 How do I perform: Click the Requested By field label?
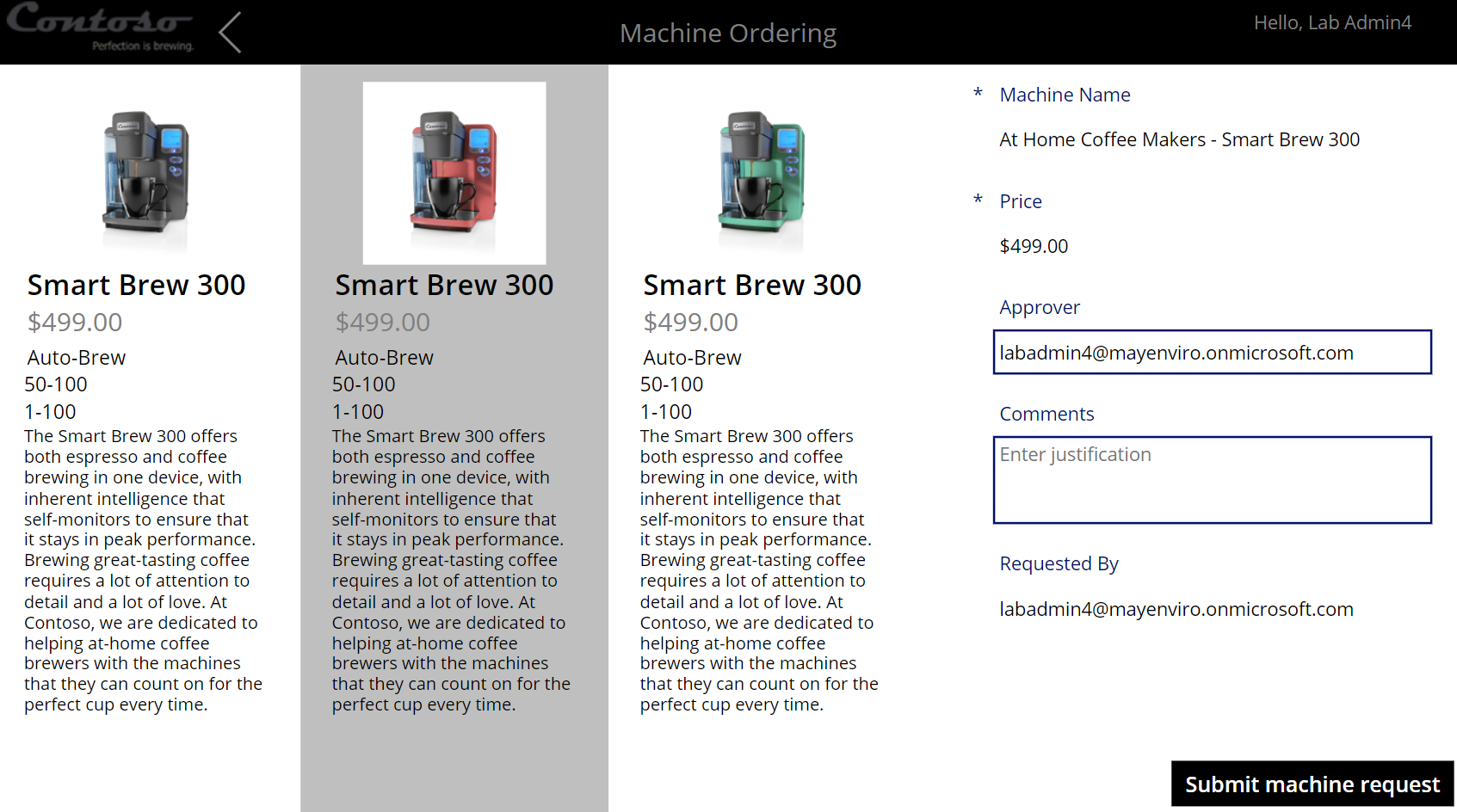tap(1059, 563)
